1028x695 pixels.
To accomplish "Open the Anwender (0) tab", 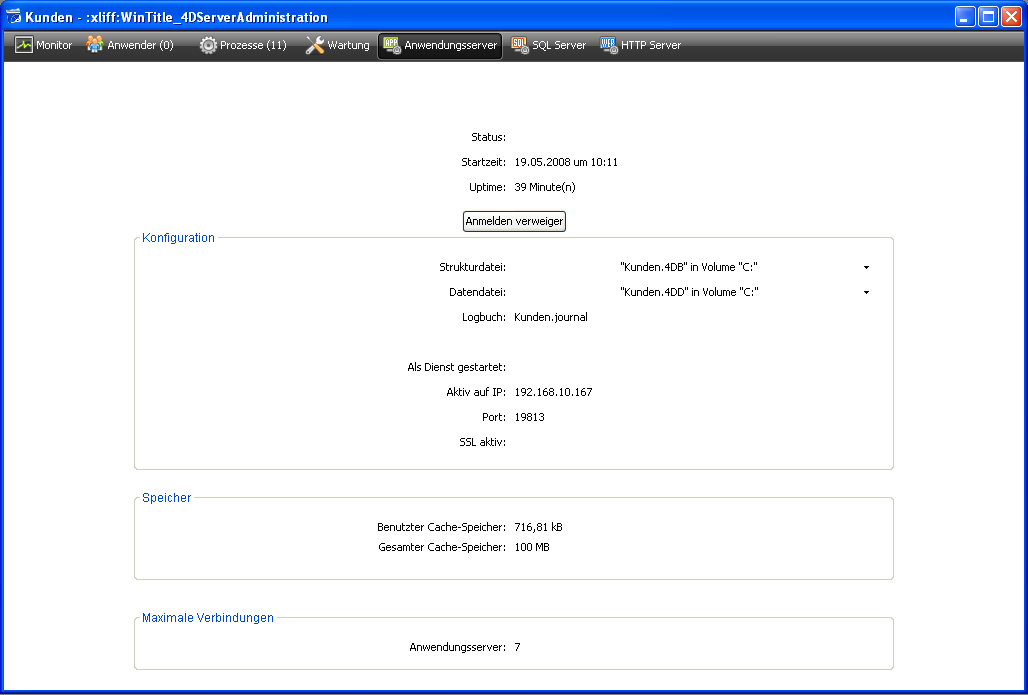I will 130,45.
